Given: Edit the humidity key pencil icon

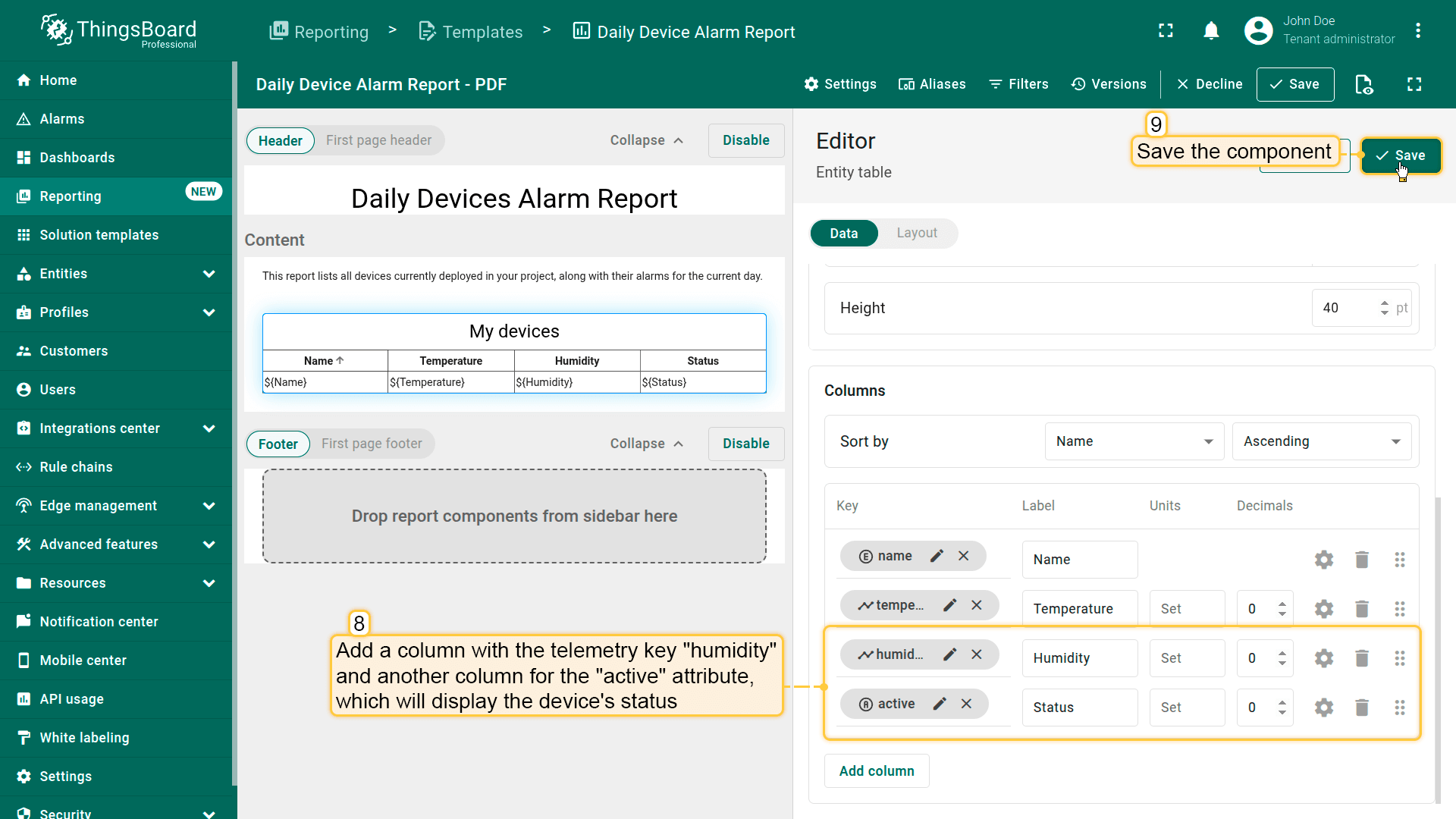Looking at the screenshot, I should coord(949,654).
